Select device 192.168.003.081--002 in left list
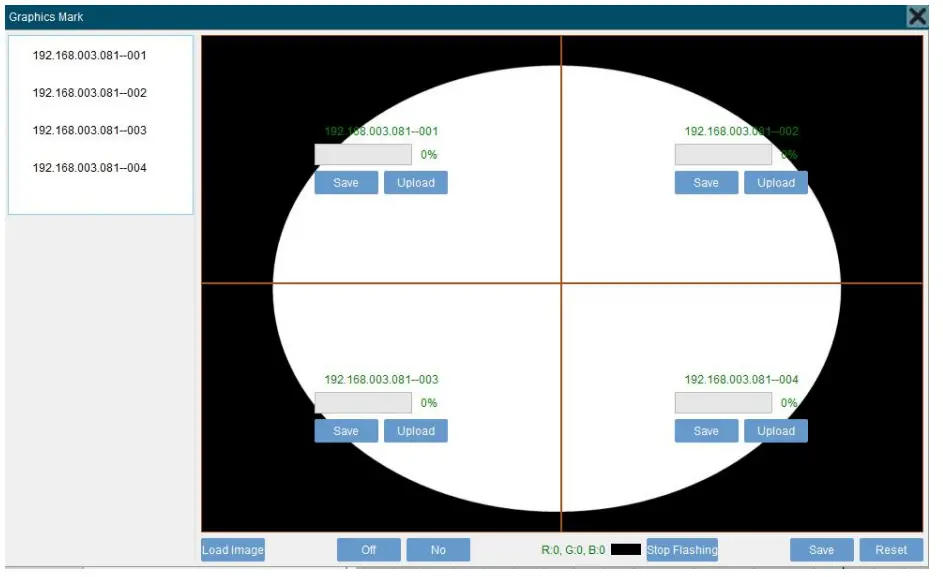 point(90,92)
